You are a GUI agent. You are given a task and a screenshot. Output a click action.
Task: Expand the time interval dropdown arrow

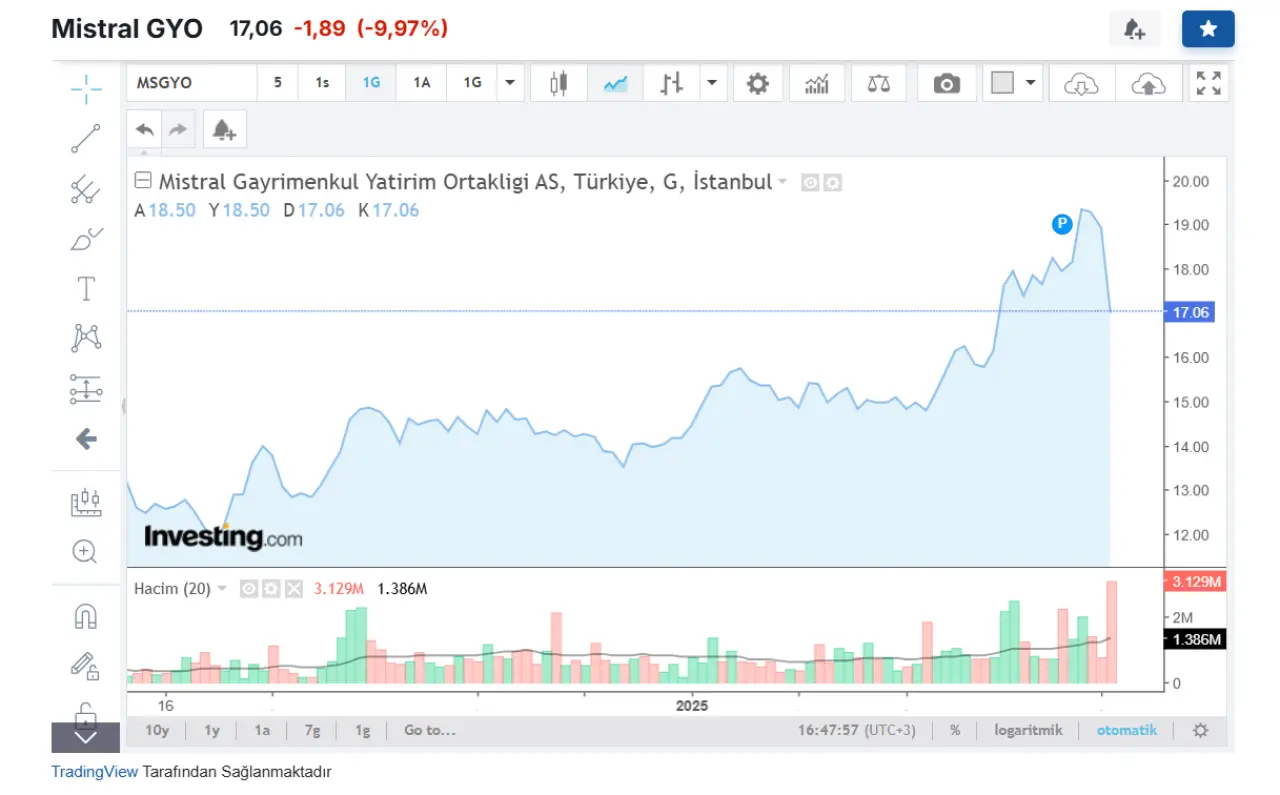point(511,83)
